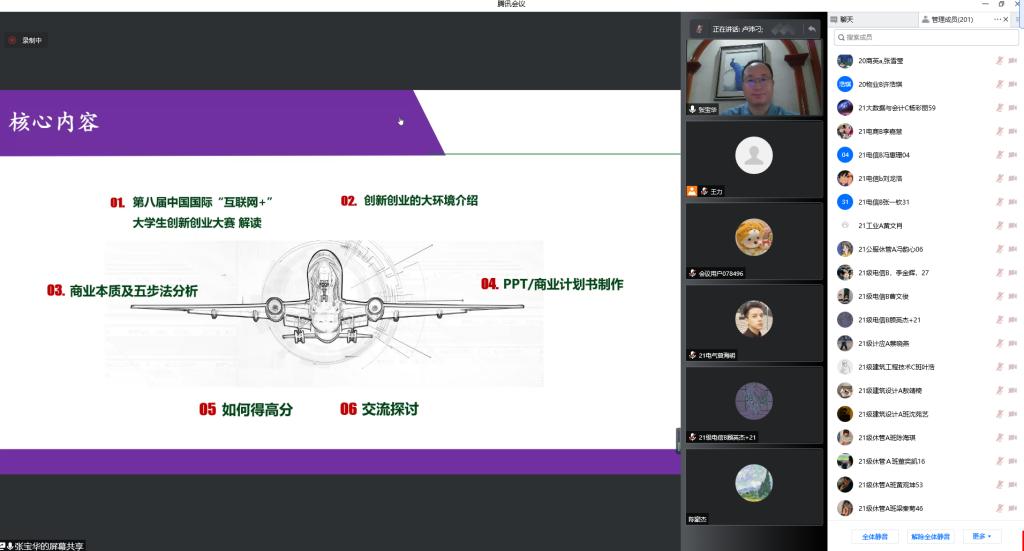Open the 更多 dropdown at panel bottom
The width and height of the screenshot is (1024, 551).
click(x=981, y=536)
